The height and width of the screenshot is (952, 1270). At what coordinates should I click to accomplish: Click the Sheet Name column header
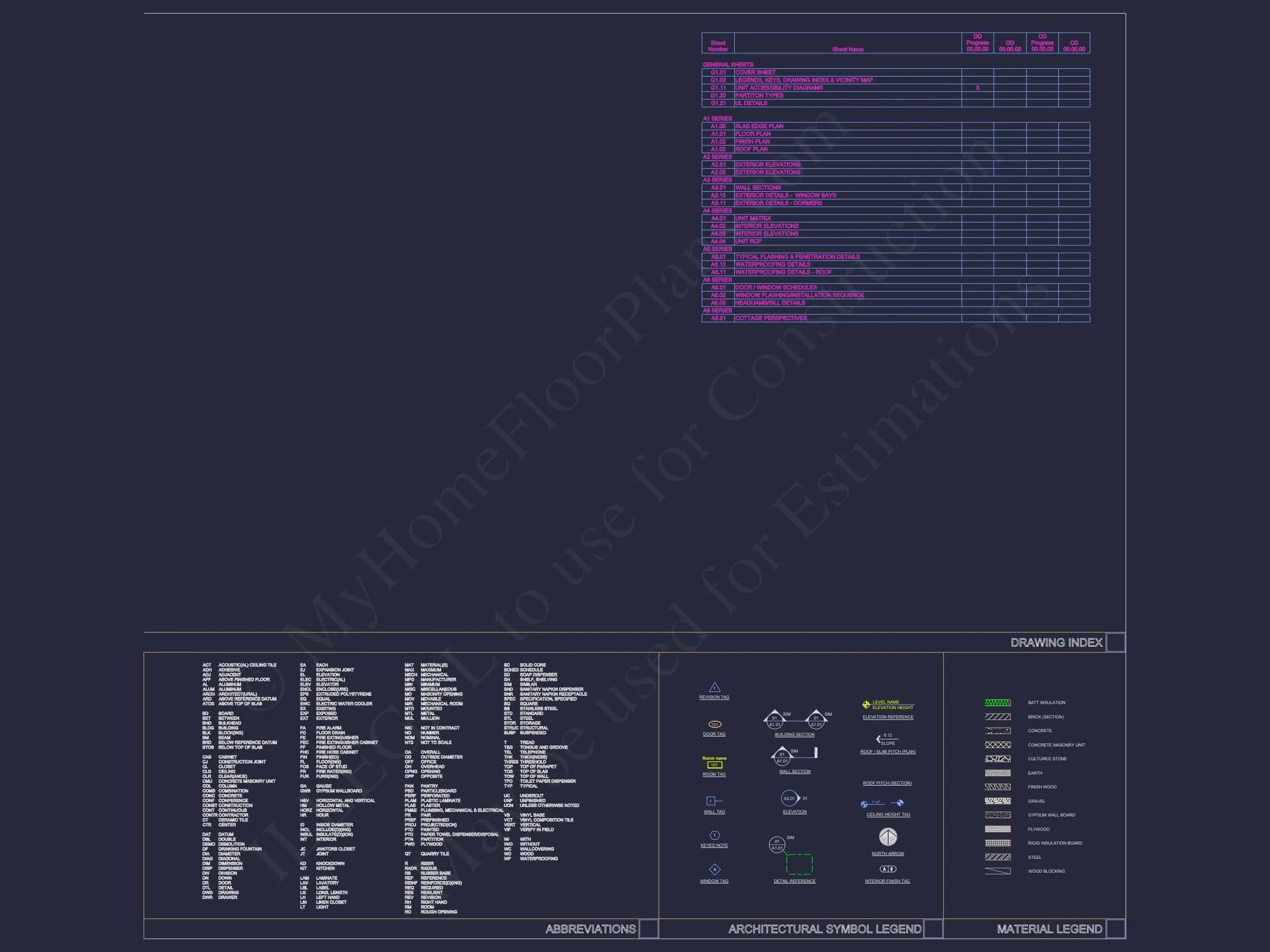[x=847, y=50]
